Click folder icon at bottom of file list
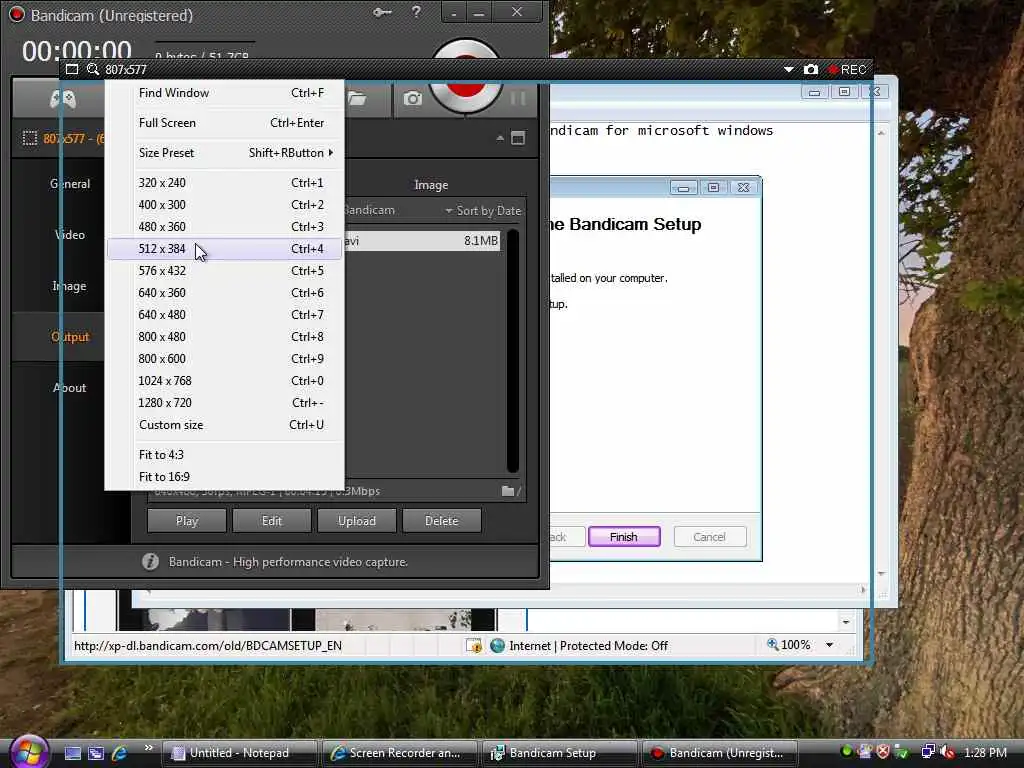This screenshot has height=768, width=1024. [x=507, y=491]
